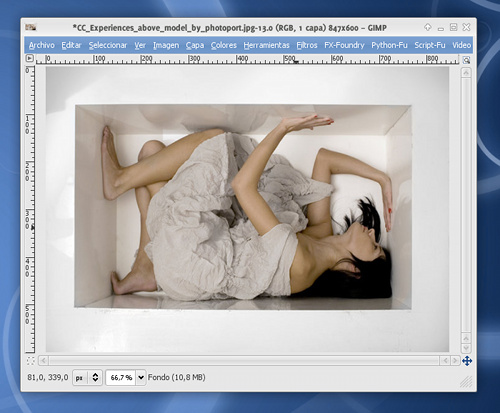
Task: Maximize the GIMP window
Action: tap(453, 27)
